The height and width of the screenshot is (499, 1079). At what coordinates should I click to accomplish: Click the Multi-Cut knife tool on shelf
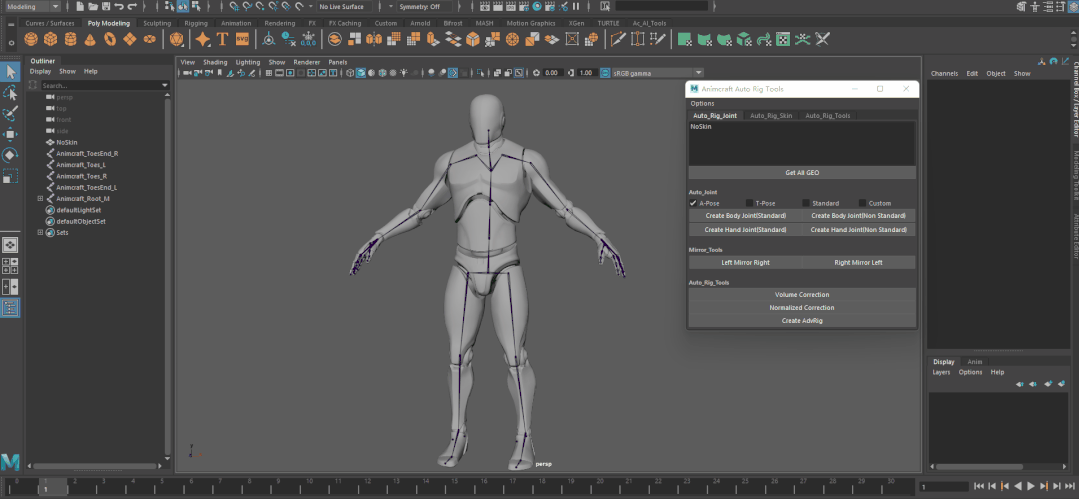click(618, 39)
